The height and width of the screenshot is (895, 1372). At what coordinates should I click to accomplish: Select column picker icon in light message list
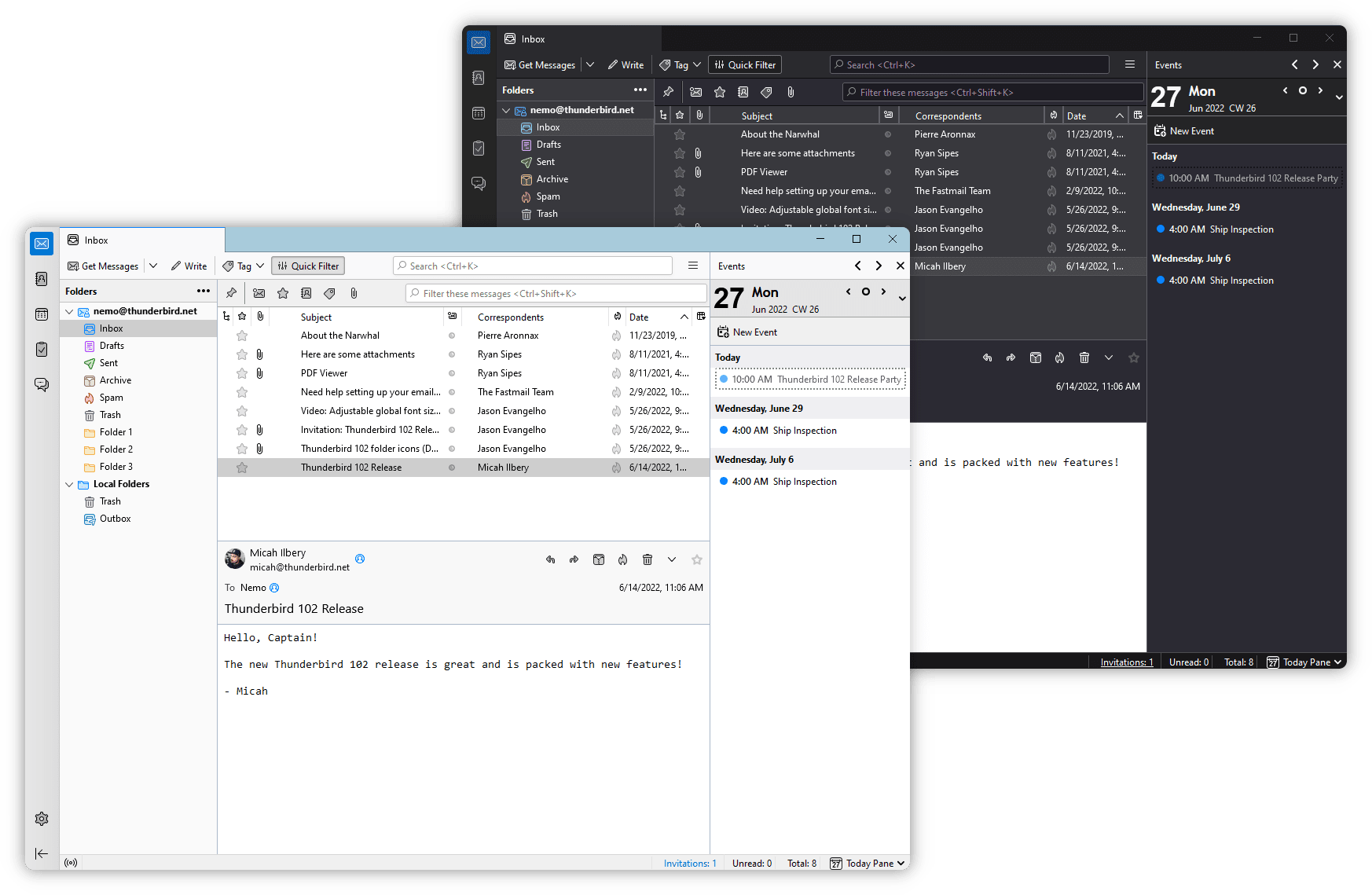point(701,317)
